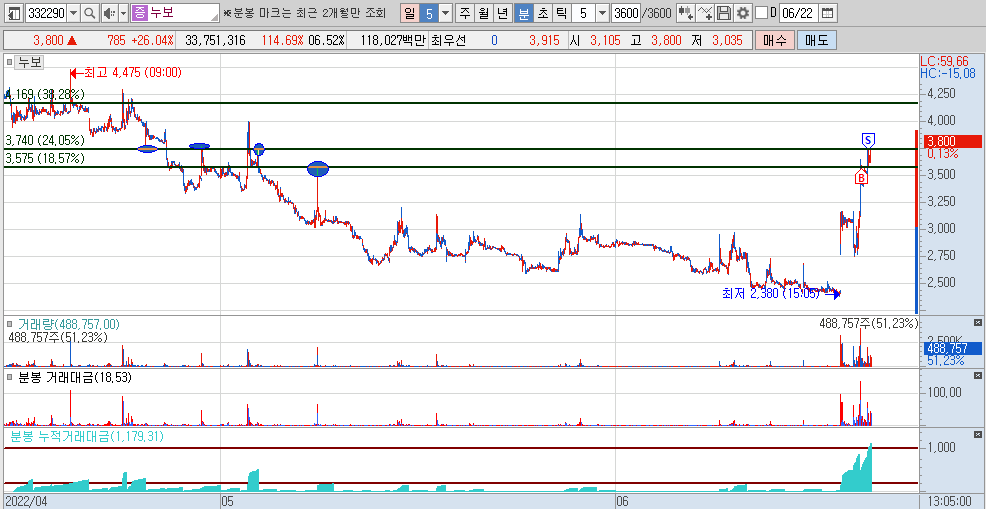Click the 분봉 거래대금 panel square marker
986x509 pixels.
(9, 377)
